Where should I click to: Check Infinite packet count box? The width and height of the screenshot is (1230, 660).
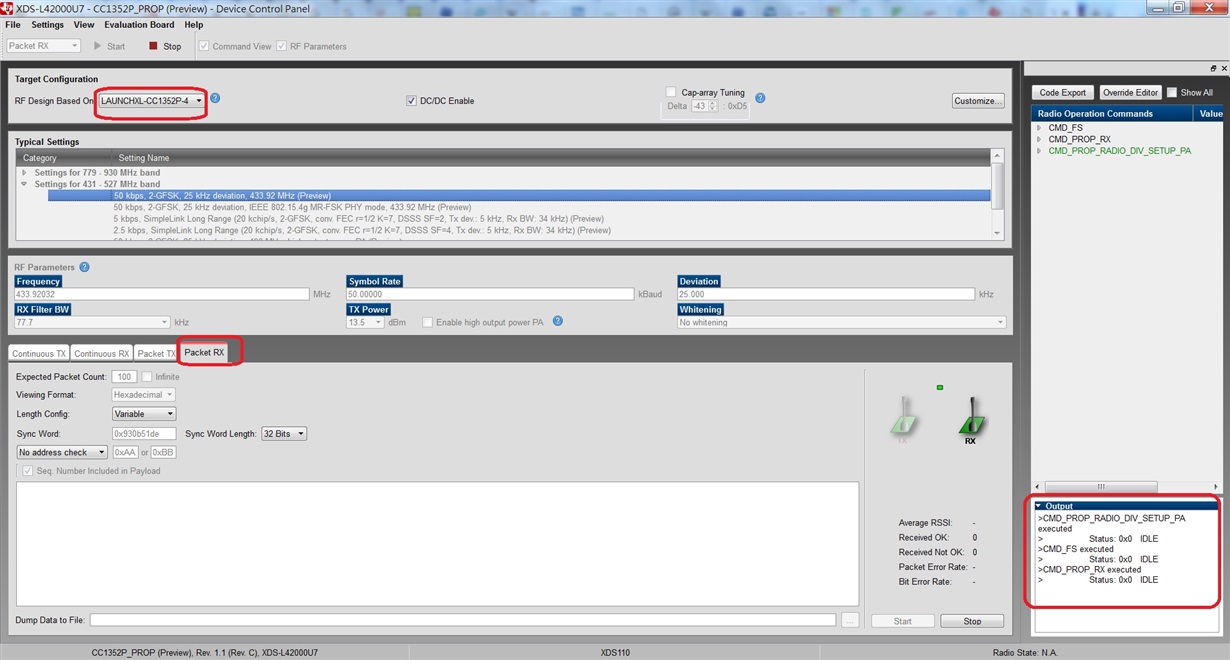[147, 377]
